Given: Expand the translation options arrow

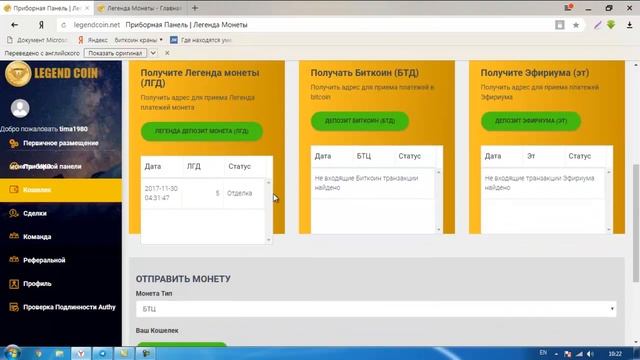Looking at the screenshot, I should click(153, 53).
